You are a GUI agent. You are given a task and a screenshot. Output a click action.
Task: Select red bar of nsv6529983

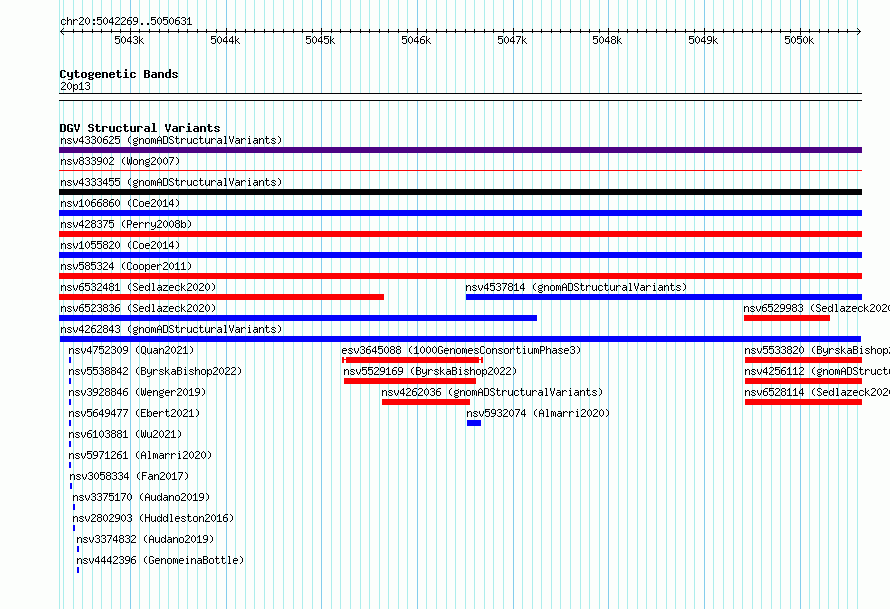(787, 318)
